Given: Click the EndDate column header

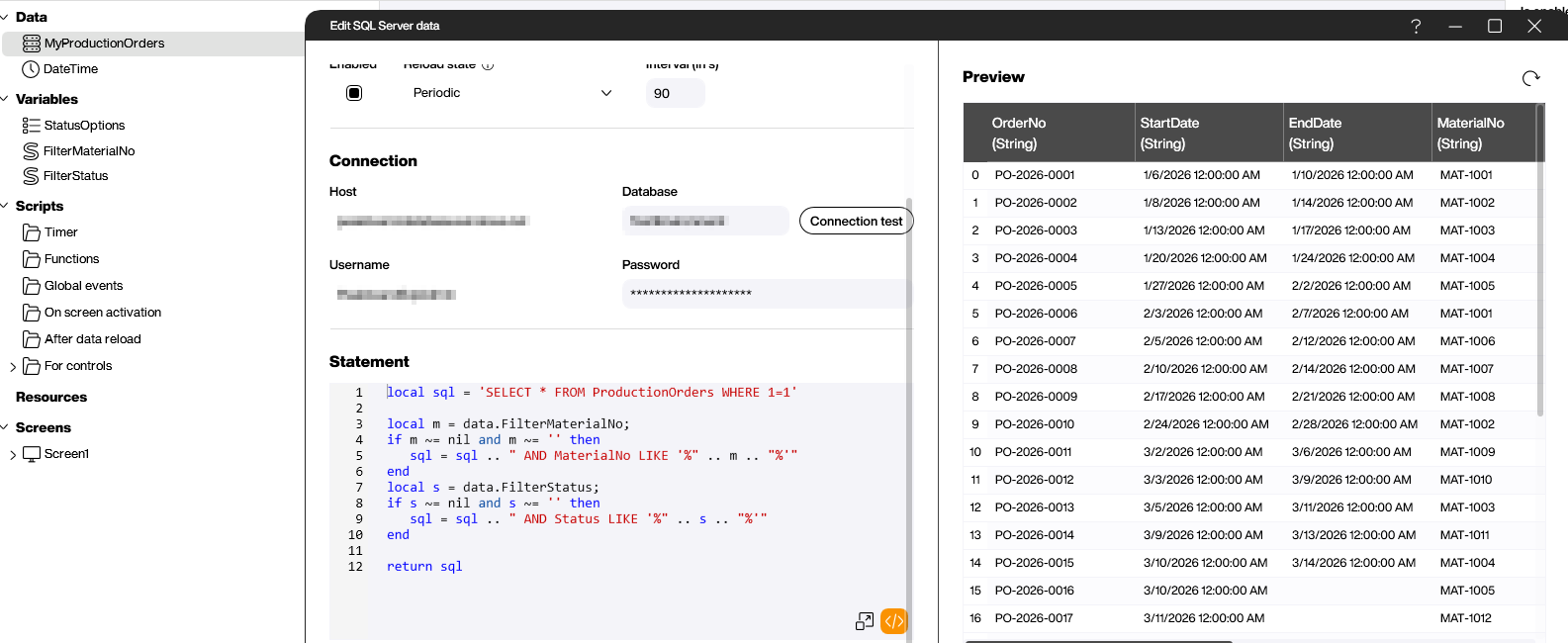Looking at the screenshot, I should click(x=1357, y=133).
